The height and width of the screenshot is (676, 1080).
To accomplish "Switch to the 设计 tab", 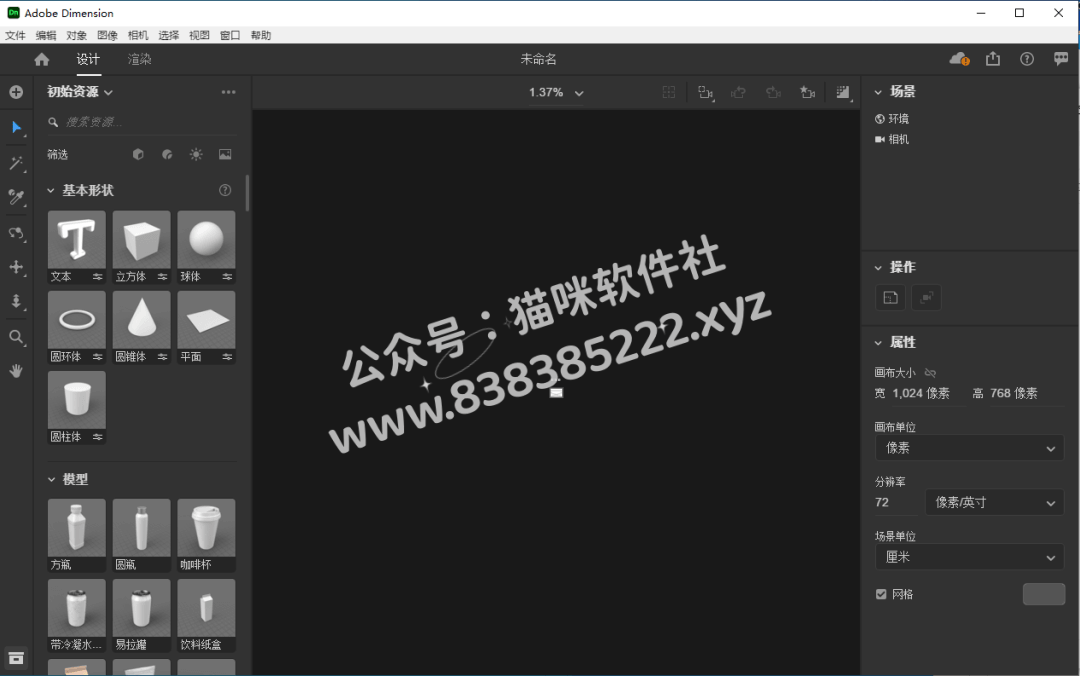I will [x=88, y=59].
